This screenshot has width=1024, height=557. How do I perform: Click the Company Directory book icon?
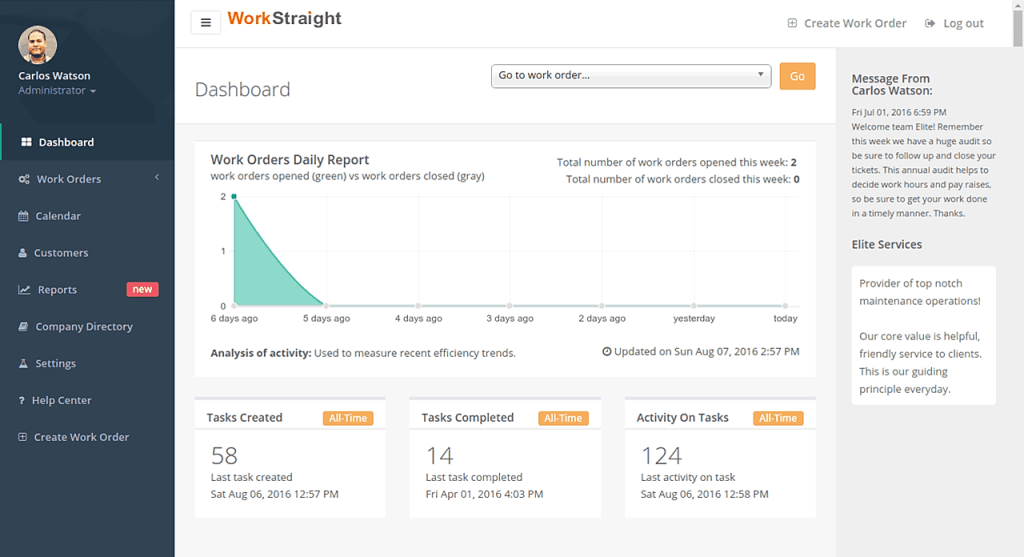(24, 327)
